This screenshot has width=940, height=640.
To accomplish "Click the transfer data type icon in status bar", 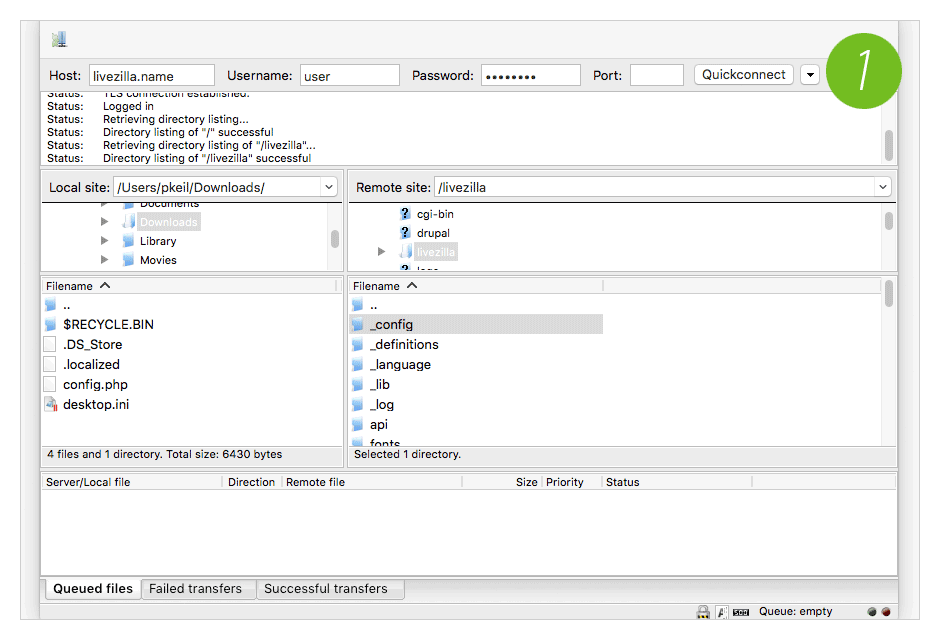I will pyautogui.click(x=722, y=612).
